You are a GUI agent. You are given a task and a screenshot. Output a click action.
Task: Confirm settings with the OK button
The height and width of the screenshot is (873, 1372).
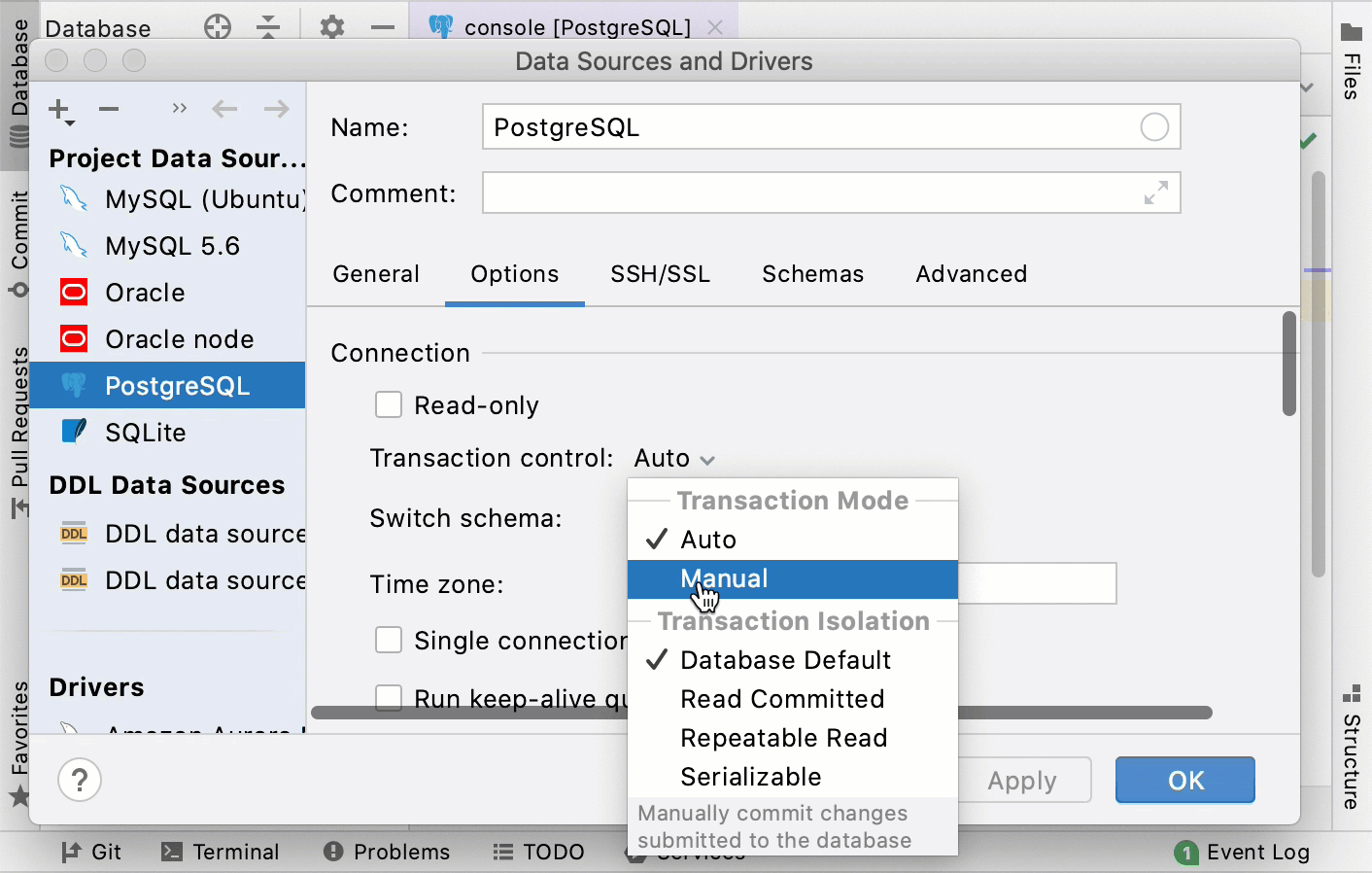[1184, 780]
